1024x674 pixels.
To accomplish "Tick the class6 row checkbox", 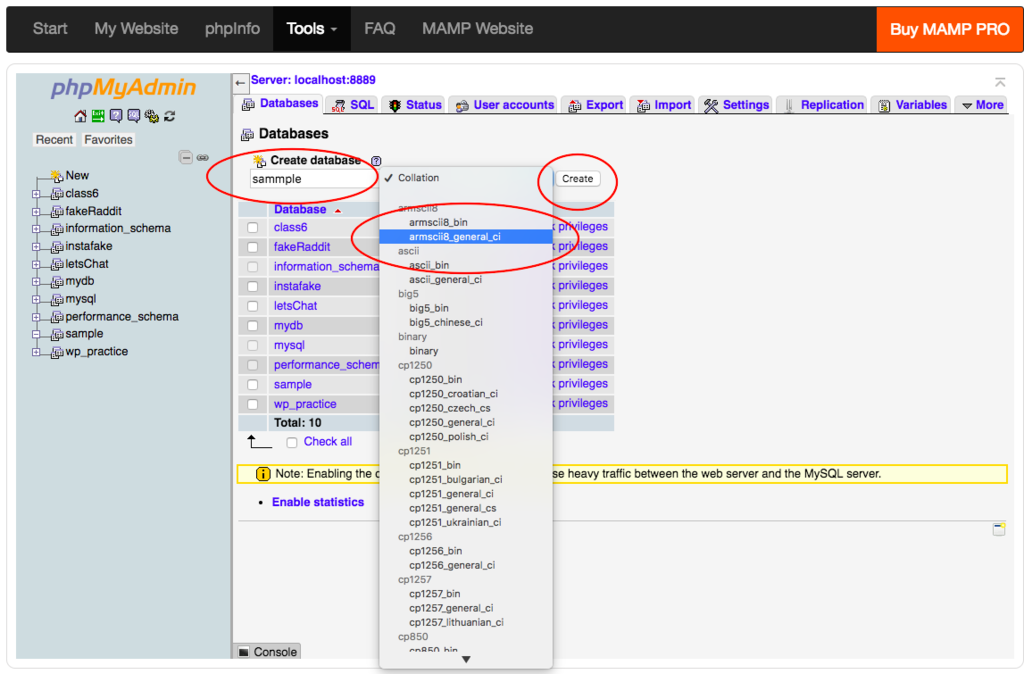I will click(x=253, y=228).
